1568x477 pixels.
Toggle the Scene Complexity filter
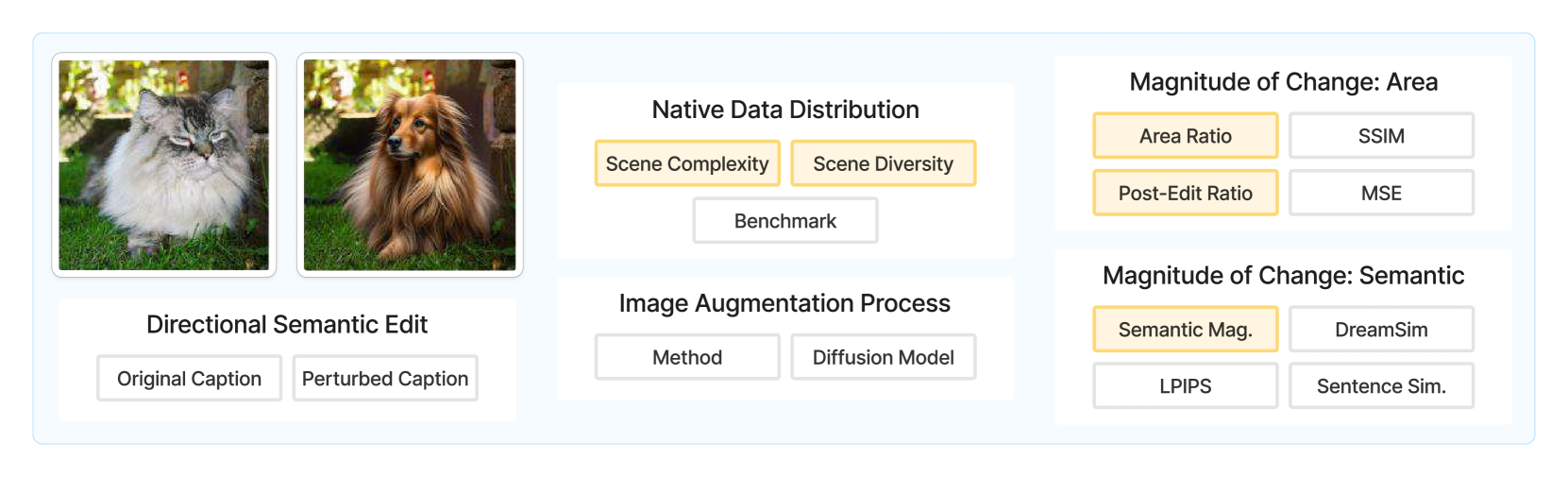click(687, 164)
